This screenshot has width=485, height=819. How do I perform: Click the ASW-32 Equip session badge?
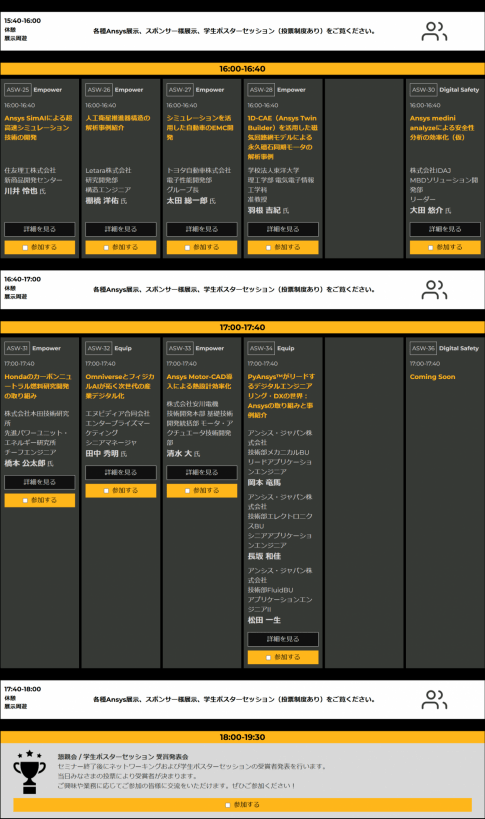(99, 348)
